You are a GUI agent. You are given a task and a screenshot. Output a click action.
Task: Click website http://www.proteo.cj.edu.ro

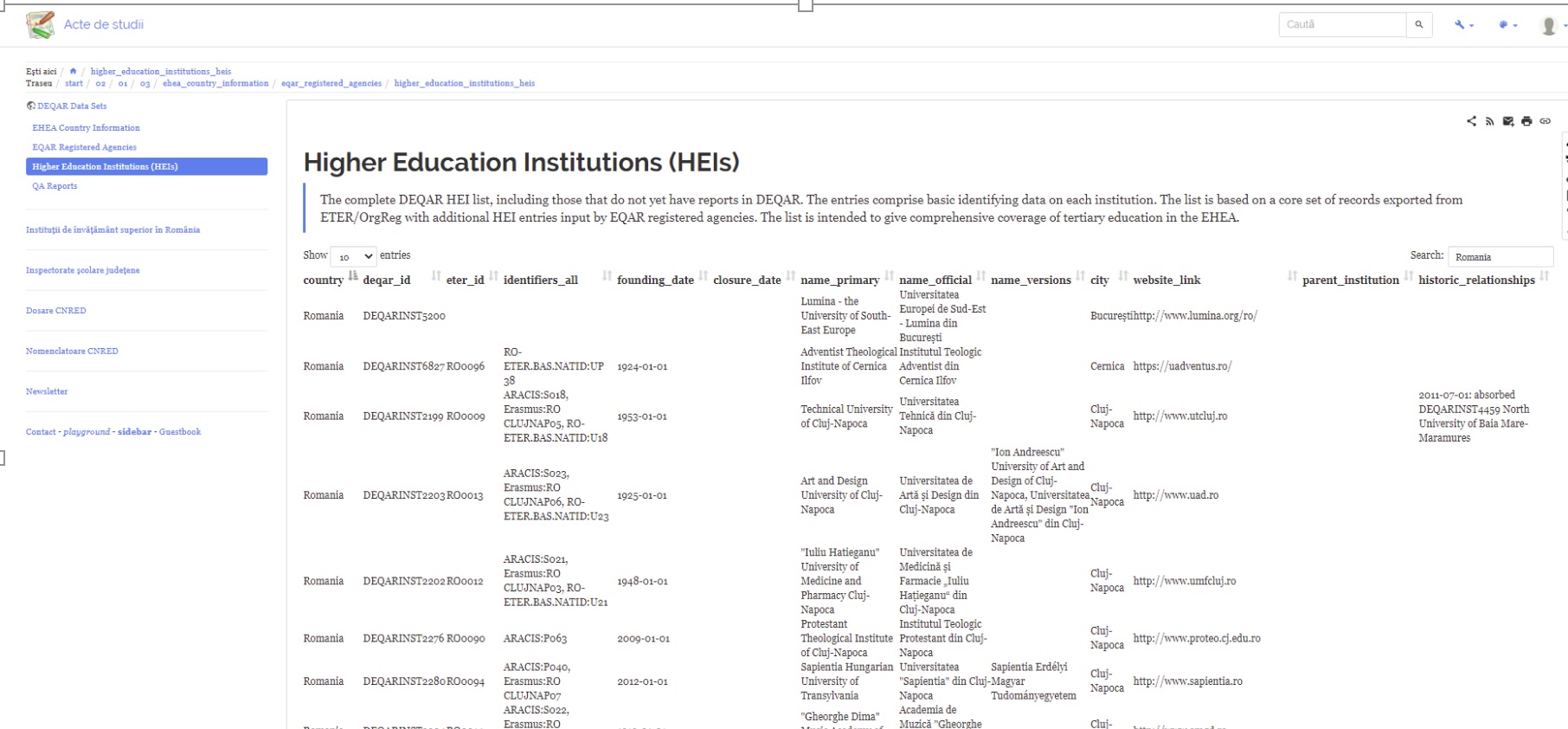[1197, 638]
